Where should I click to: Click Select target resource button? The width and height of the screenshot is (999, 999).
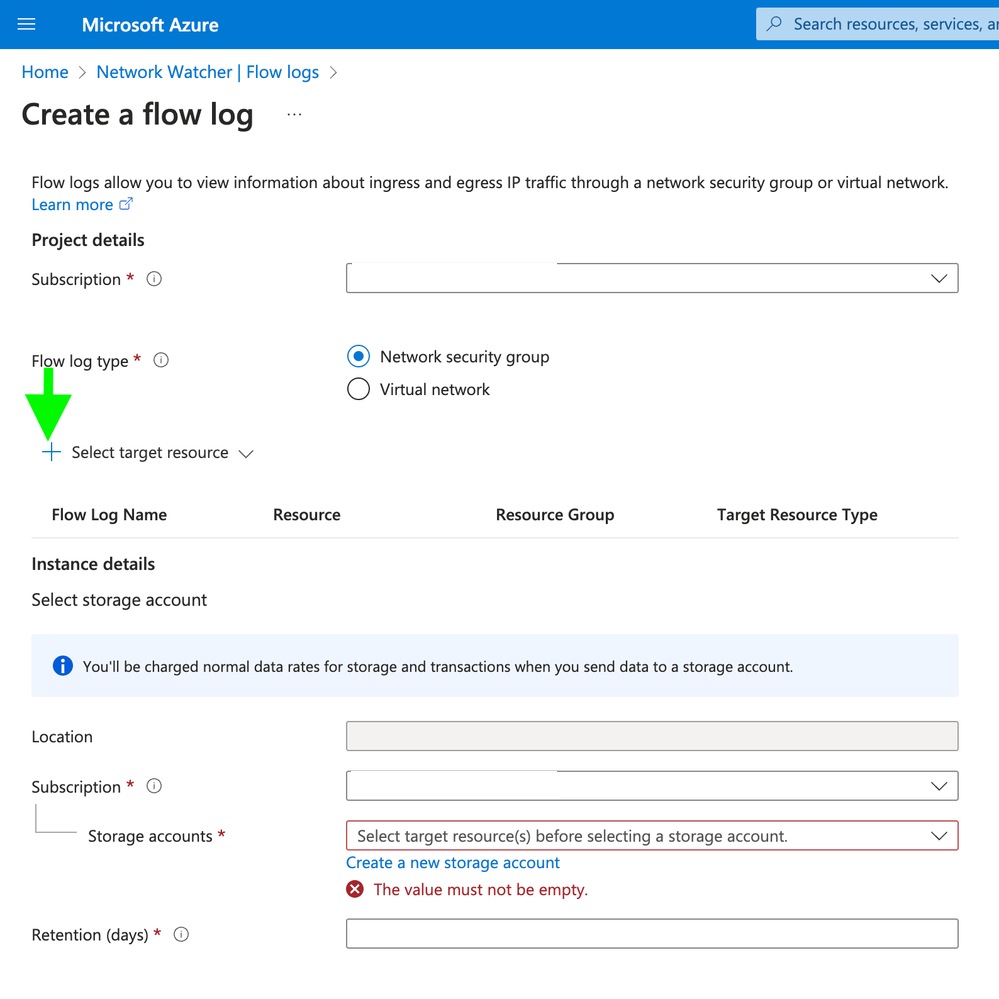click(148, 452)
